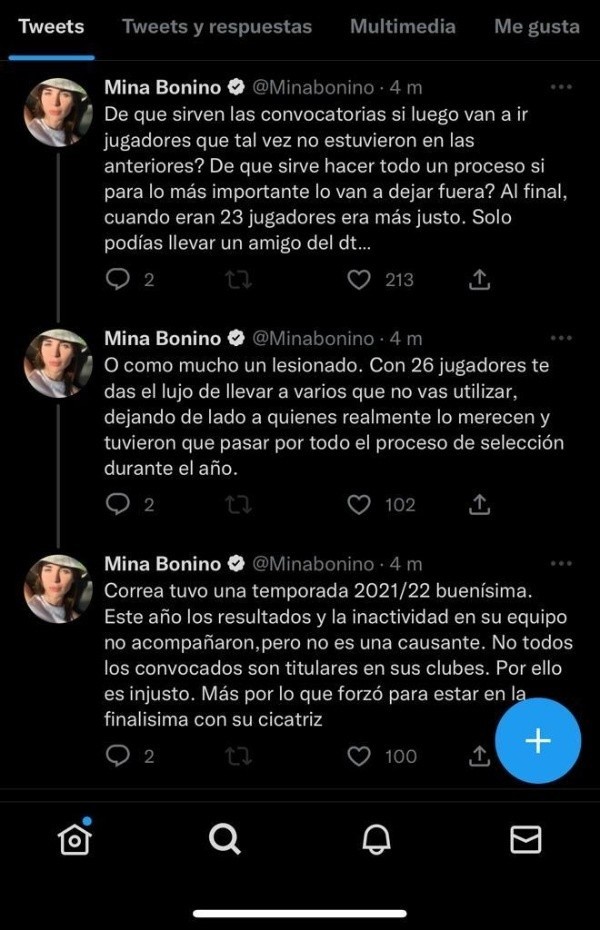Tap the profile picture on third tweet
This screenshot has height=930, width=600.
pos(59,589)
